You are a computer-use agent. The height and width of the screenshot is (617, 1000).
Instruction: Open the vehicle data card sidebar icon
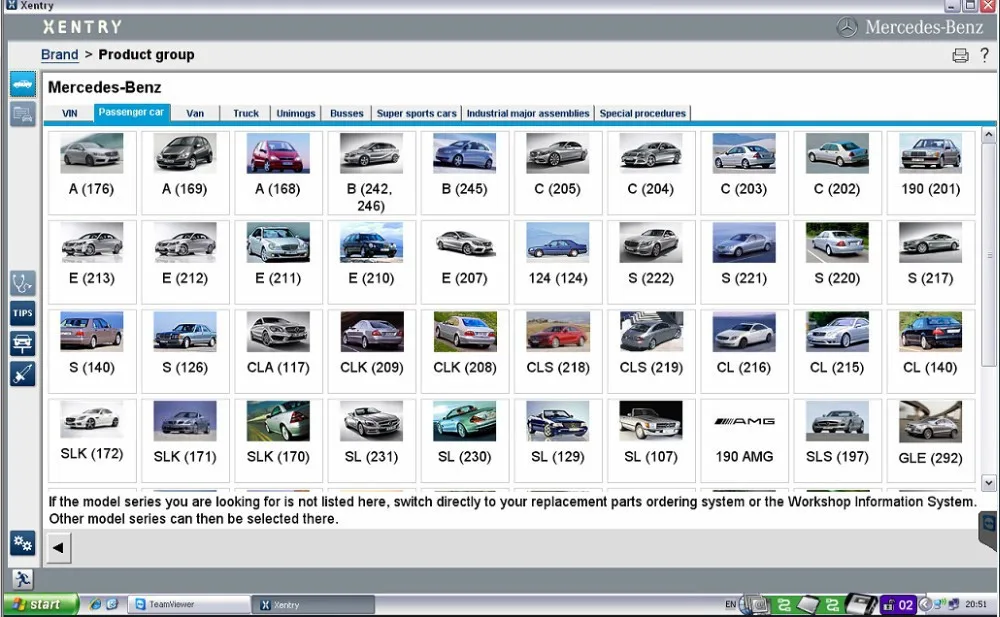(x=22, y=114)
